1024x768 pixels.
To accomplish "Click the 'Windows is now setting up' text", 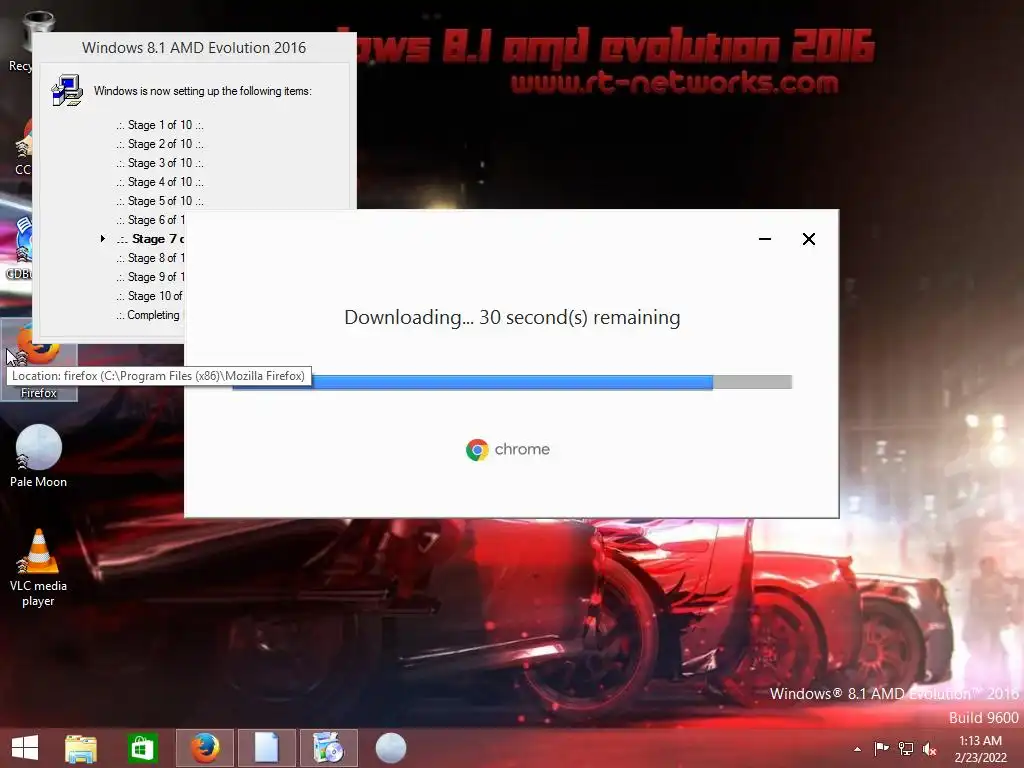I will pos(202,91).
